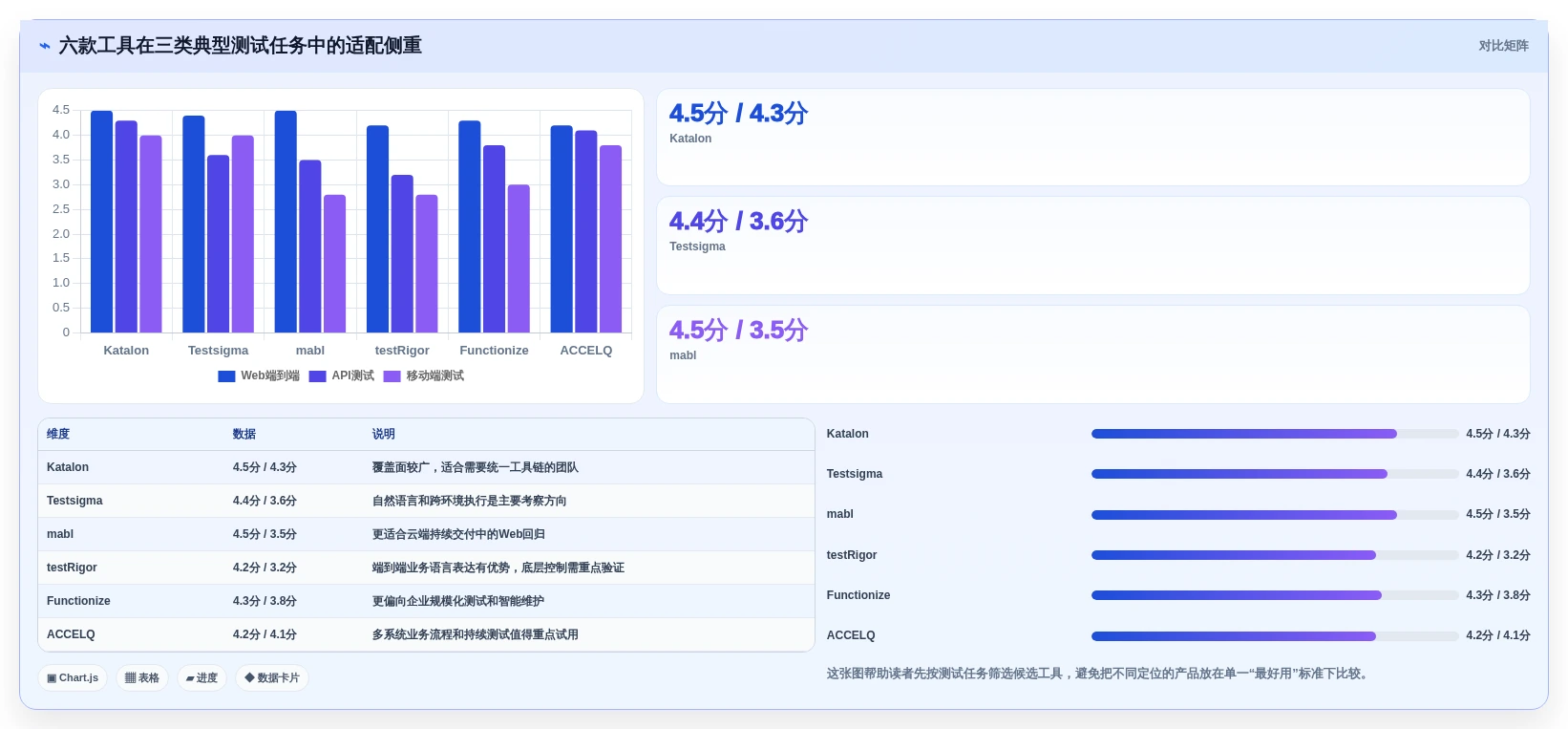Image resolution: width=1568 pixels, height=729 pixels.
Task: Click the 4.4分 / 3.6分 value beside the Testsigma progress bar
Action: 1498,474
